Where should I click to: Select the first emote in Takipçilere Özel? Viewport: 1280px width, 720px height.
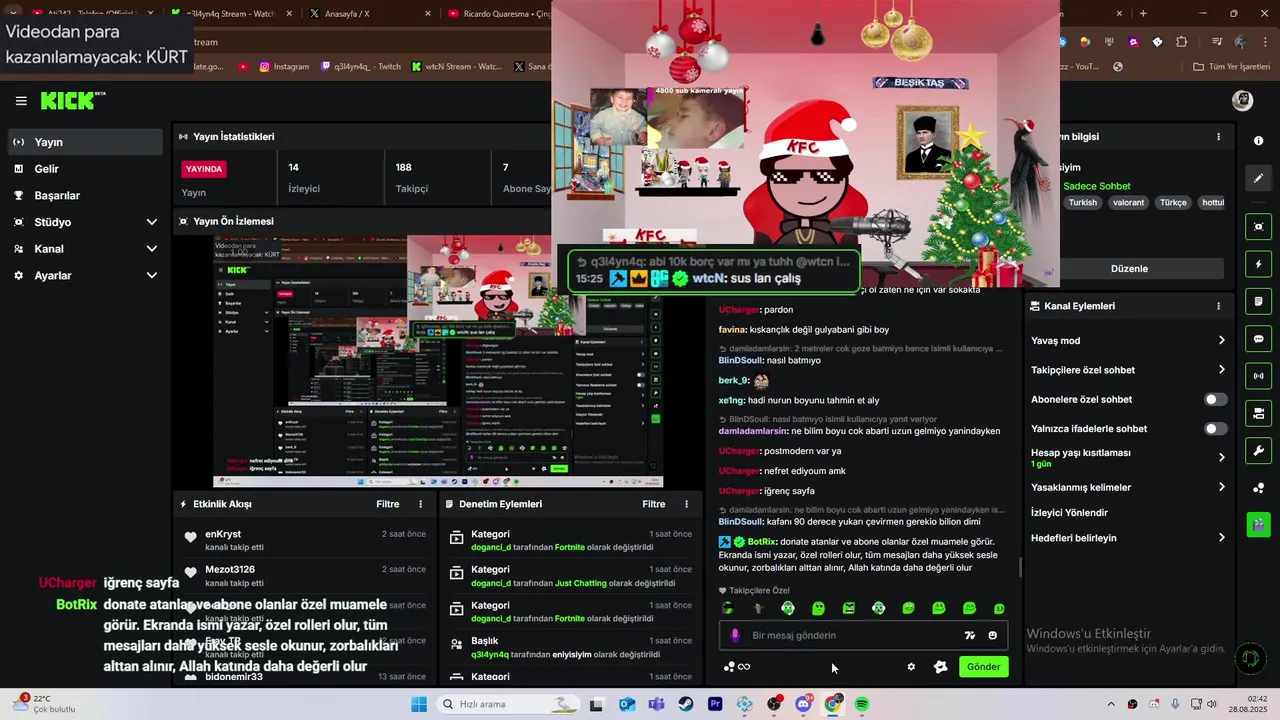tap(728, 608)
